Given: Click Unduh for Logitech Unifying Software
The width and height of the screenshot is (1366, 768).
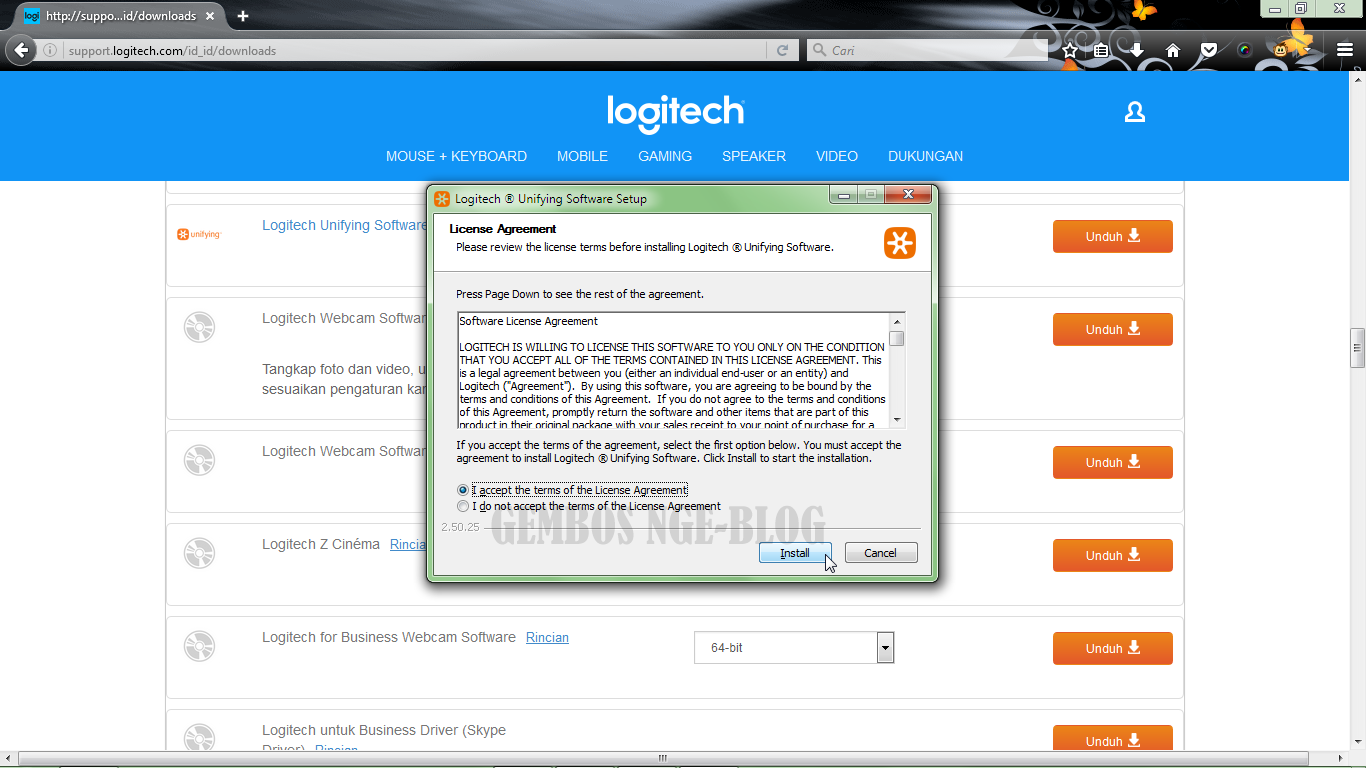Looking at the screenshot, I should point(1112,237).
